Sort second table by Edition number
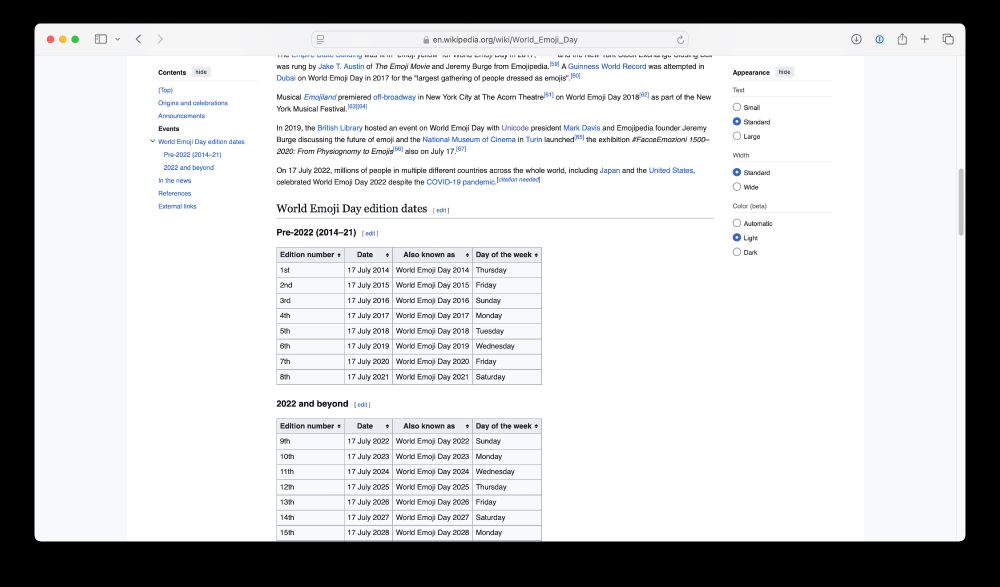1000x587 pixels. coord(311,426)
